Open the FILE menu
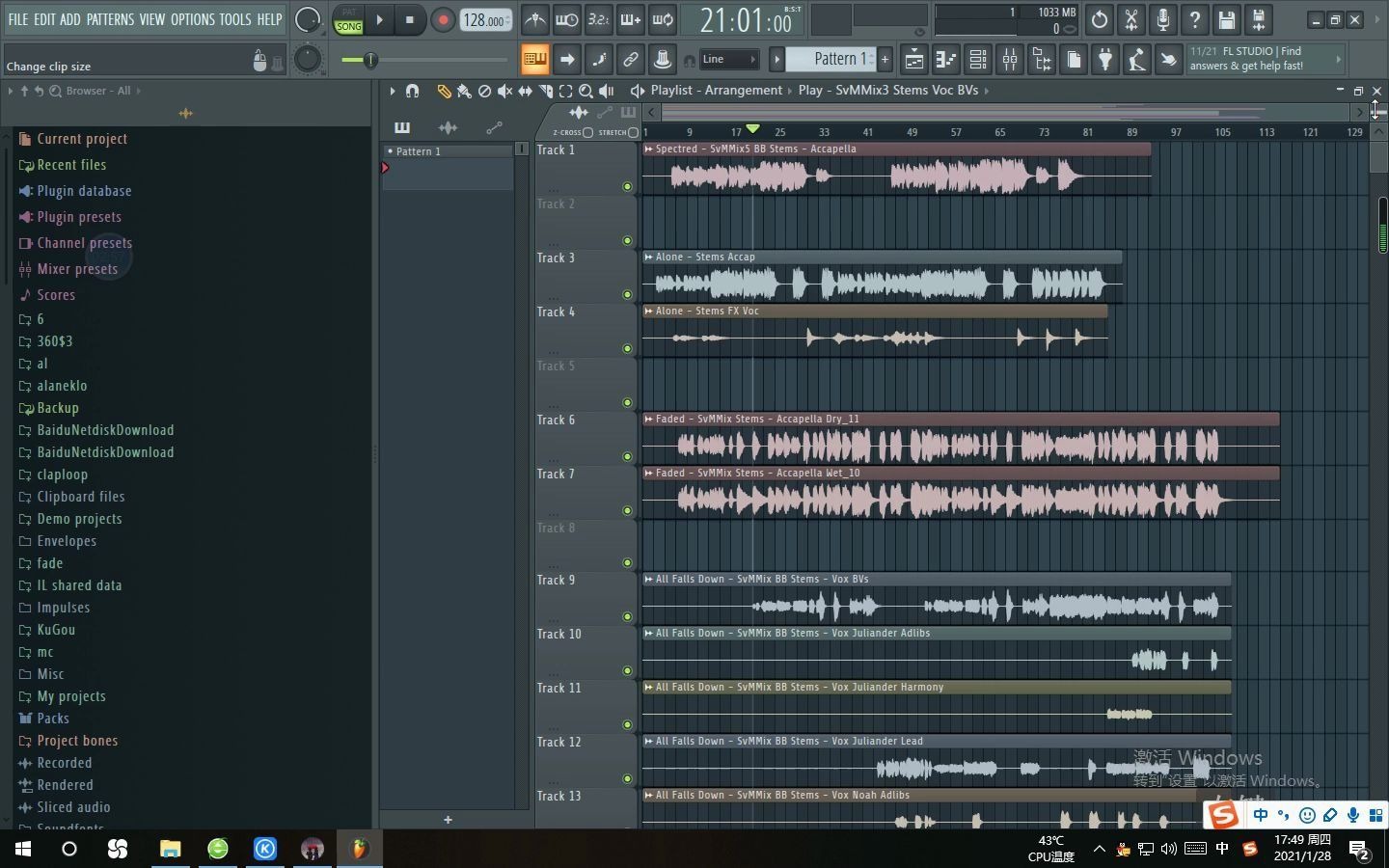1389x868 pixels. [18, 19]
